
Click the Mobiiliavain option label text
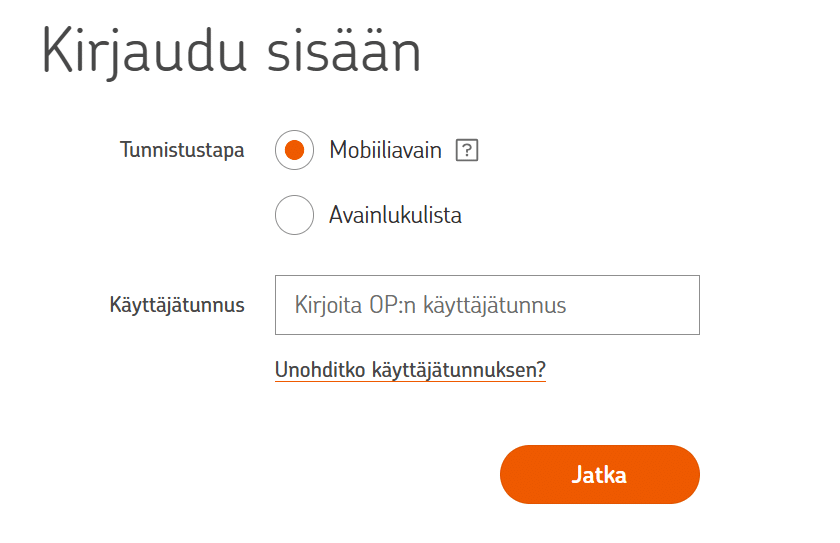(386, 151)
